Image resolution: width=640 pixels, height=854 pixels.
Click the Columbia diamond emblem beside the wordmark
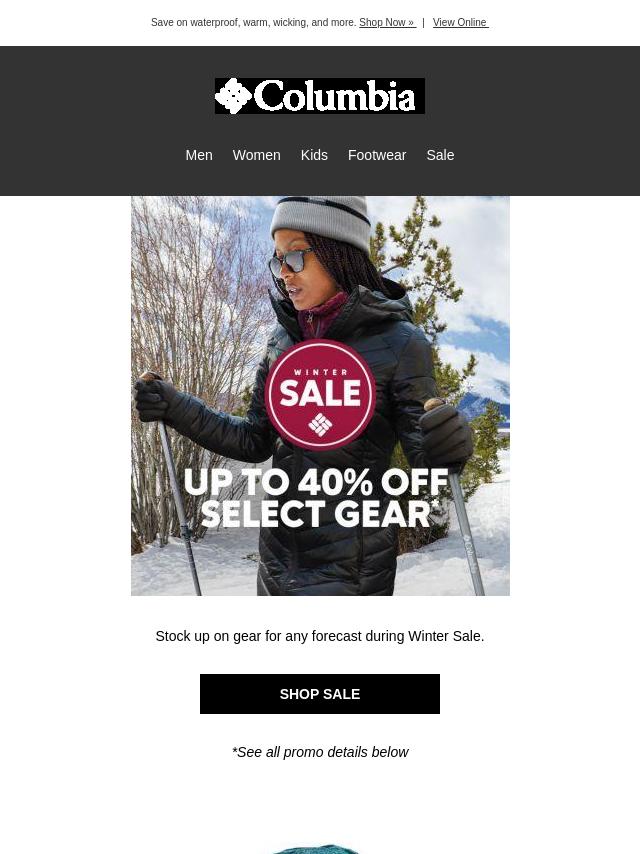point(233,96)
